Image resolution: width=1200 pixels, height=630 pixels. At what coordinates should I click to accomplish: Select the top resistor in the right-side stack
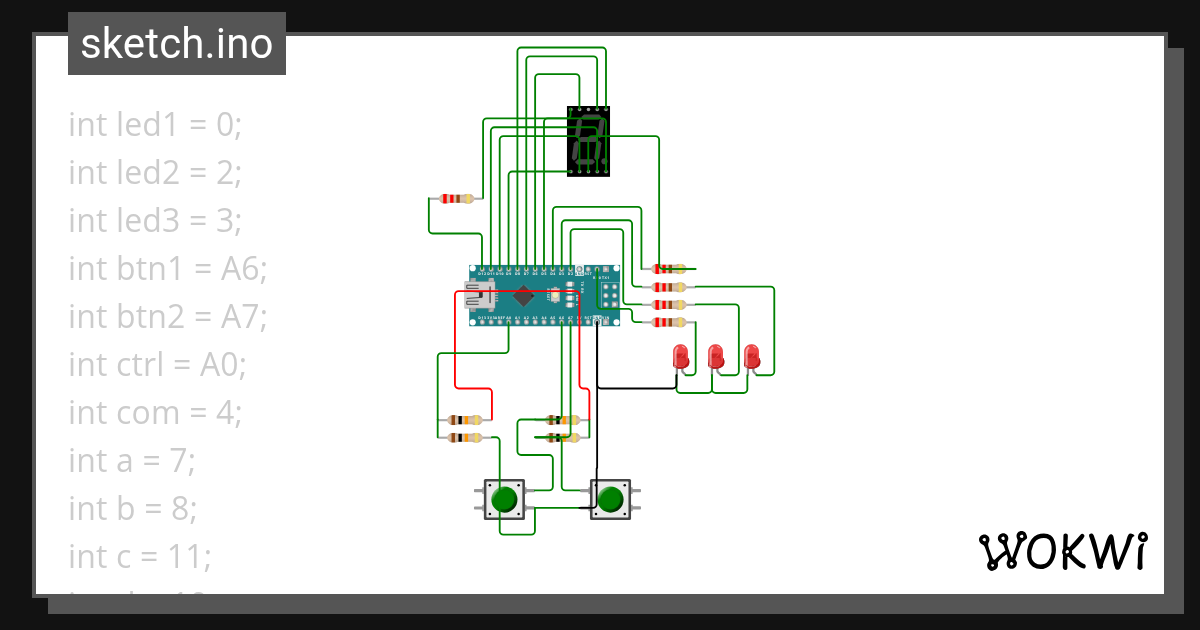pyautogui.click(x=668, y=268)
